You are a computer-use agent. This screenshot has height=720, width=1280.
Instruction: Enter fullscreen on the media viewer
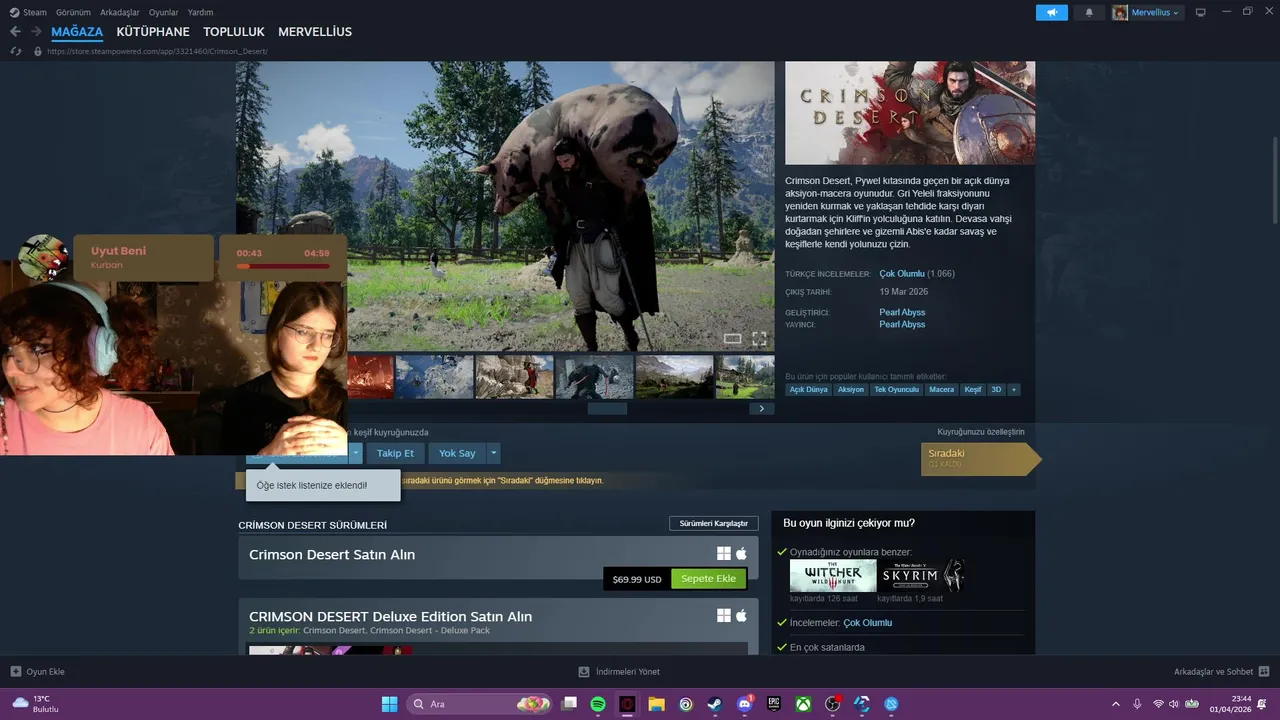coord(759,339)
